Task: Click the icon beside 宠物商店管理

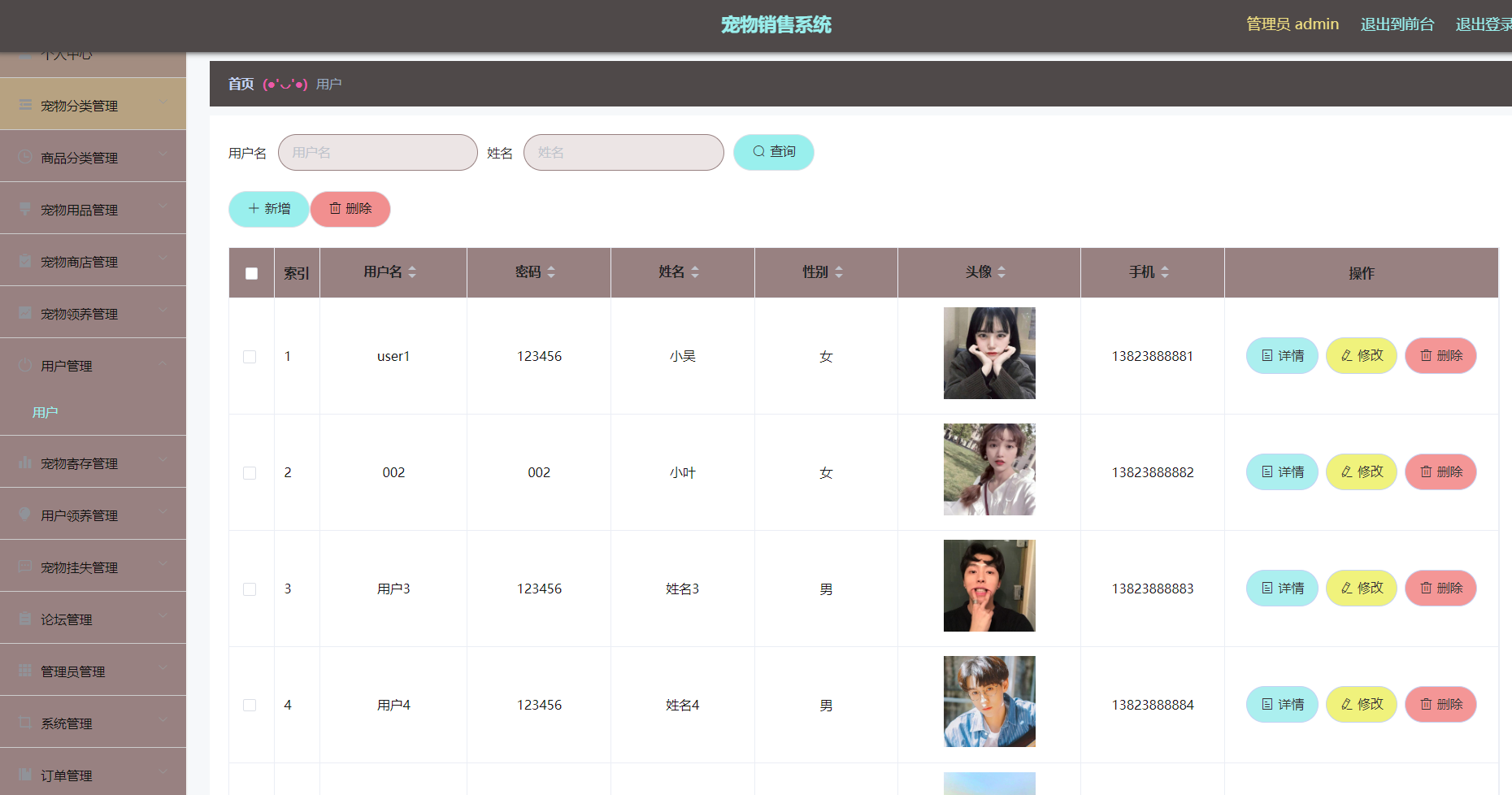Action: click(x=25, y=261)
